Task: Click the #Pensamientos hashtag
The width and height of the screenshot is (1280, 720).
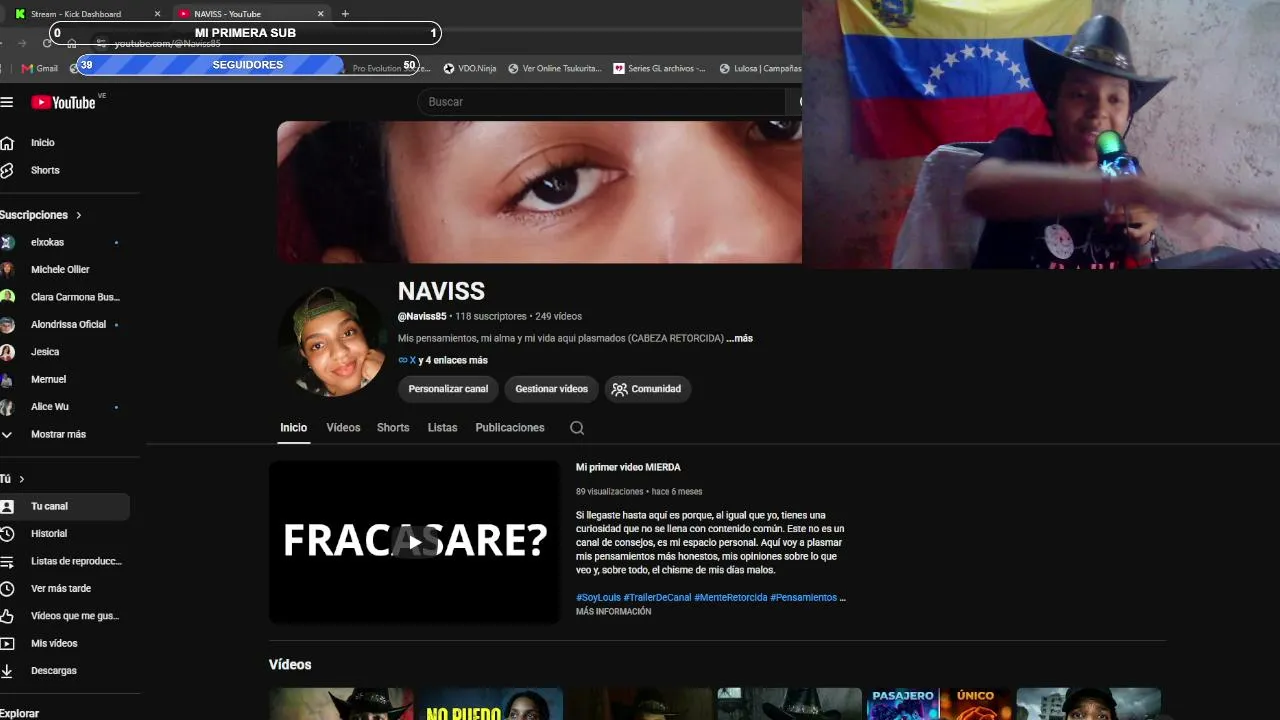Action: pyautogui.click(x=803, y=598)
